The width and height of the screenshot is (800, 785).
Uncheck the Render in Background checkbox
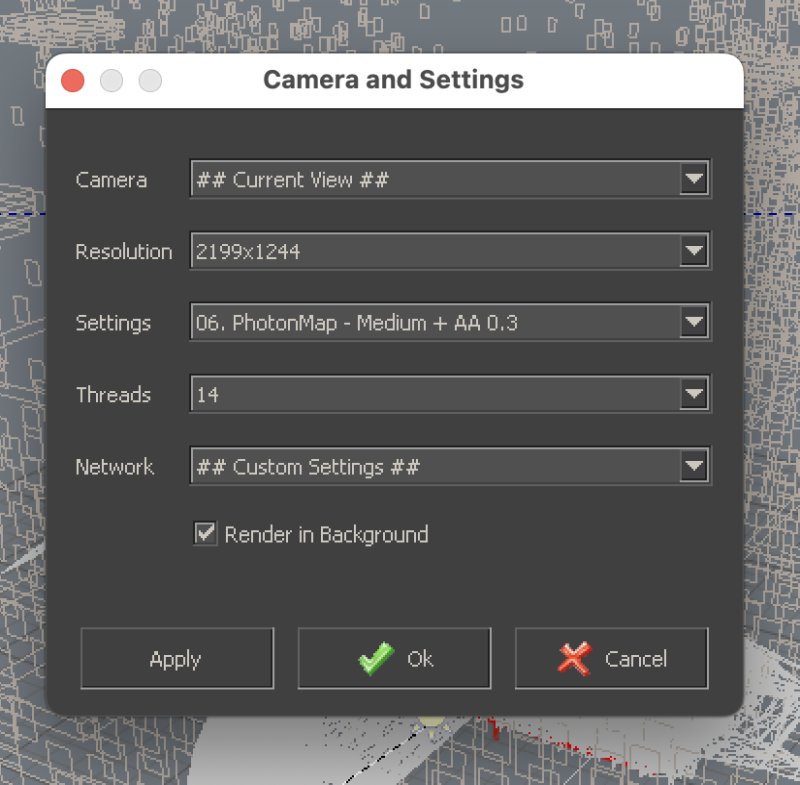205,534
